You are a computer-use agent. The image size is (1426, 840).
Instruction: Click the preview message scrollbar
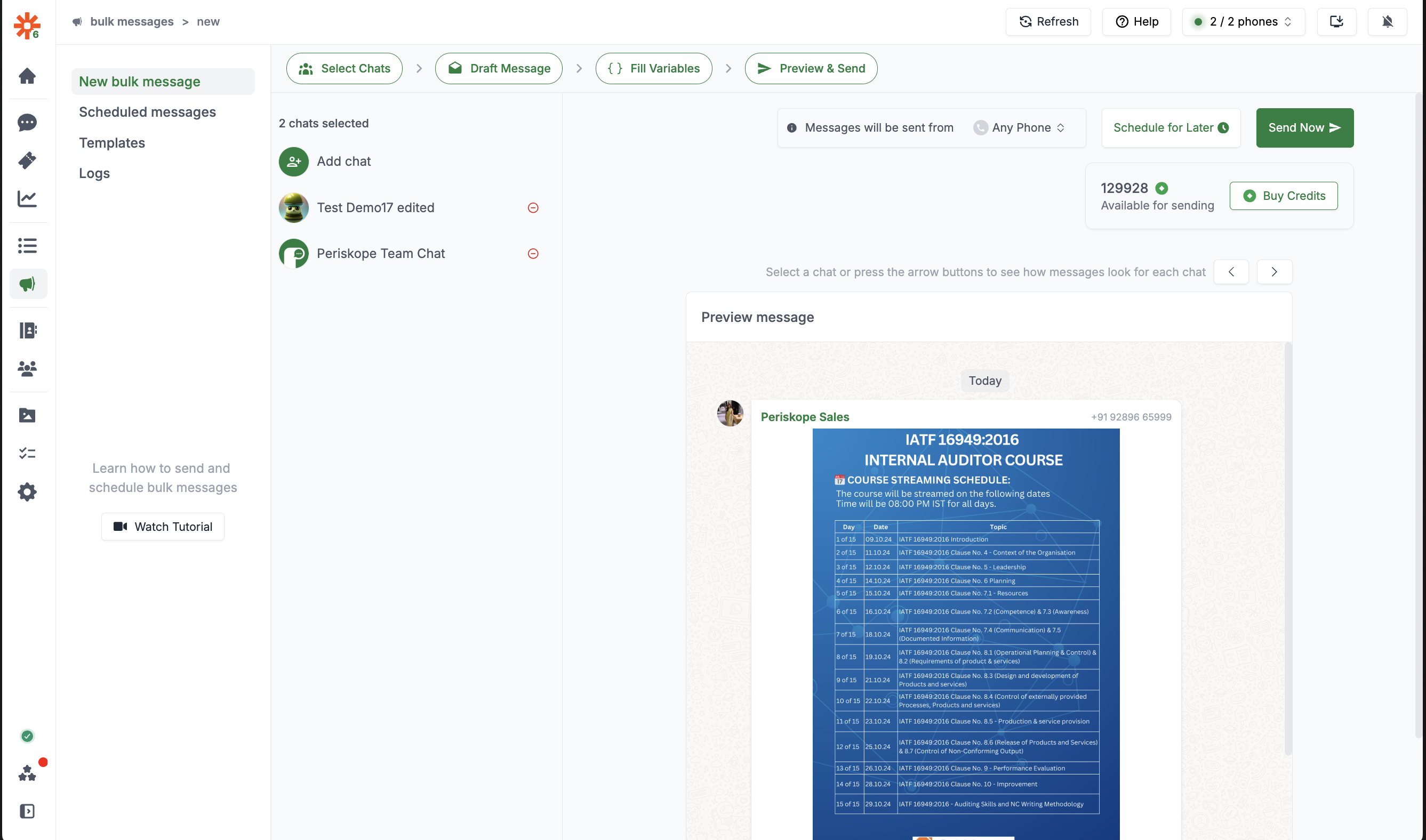1288,548
